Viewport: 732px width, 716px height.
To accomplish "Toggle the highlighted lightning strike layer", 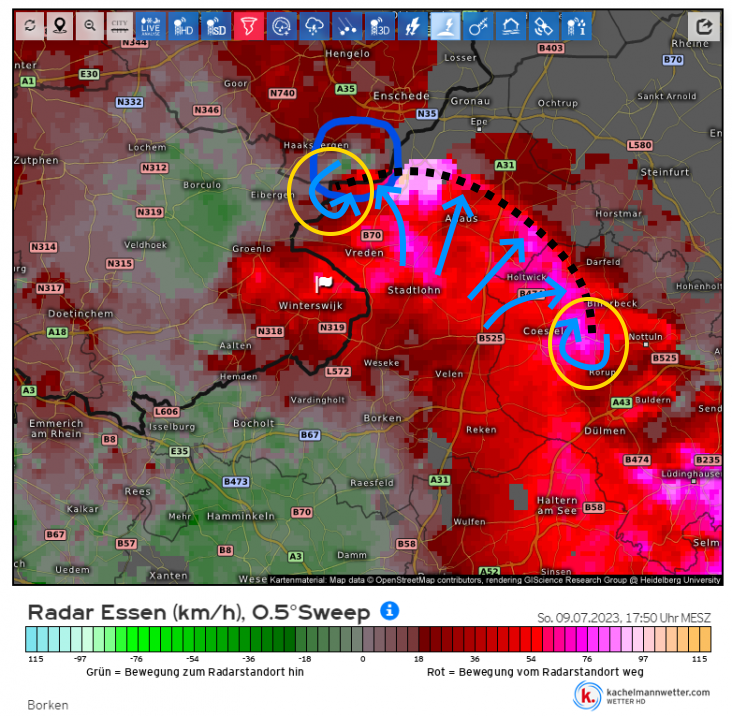I will [x=445, y=26].
